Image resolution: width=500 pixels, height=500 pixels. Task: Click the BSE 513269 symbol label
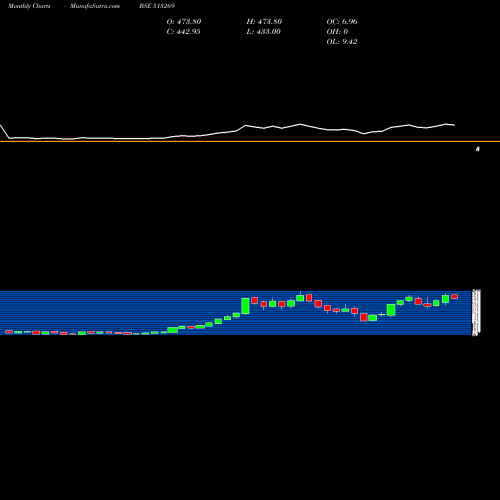157,6
